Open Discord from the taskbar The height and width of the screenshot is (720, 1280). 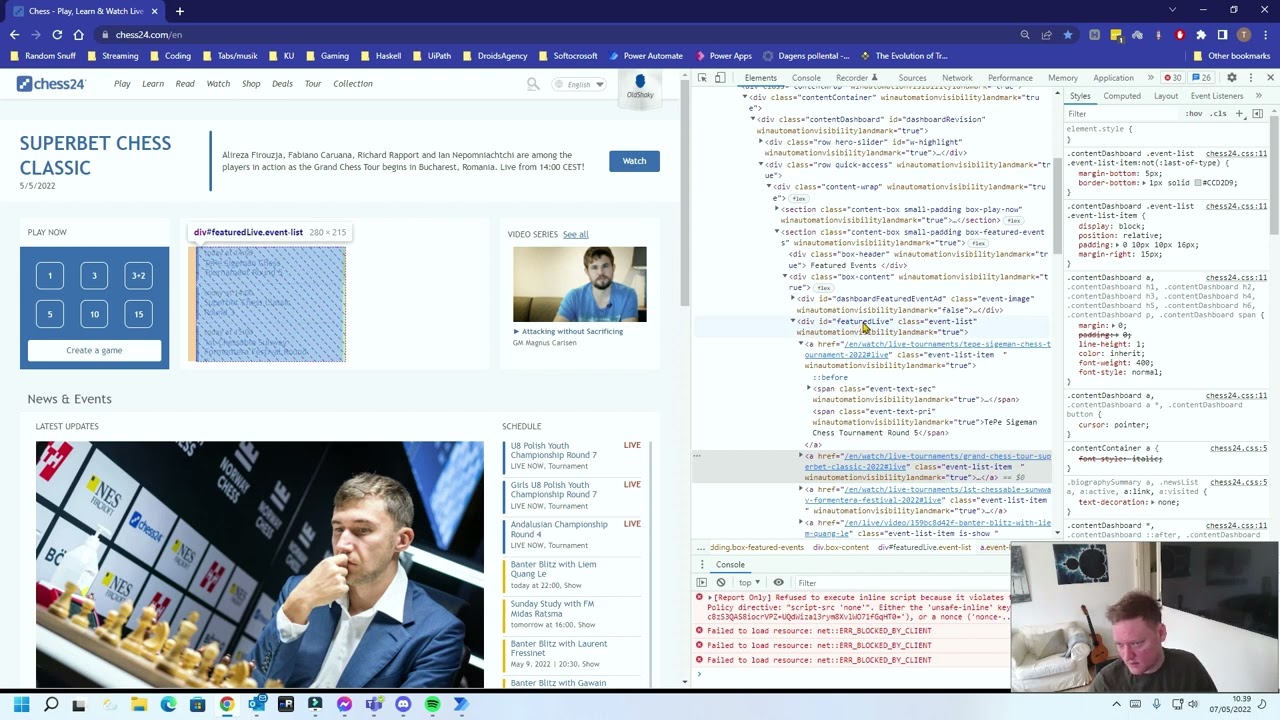403,704
